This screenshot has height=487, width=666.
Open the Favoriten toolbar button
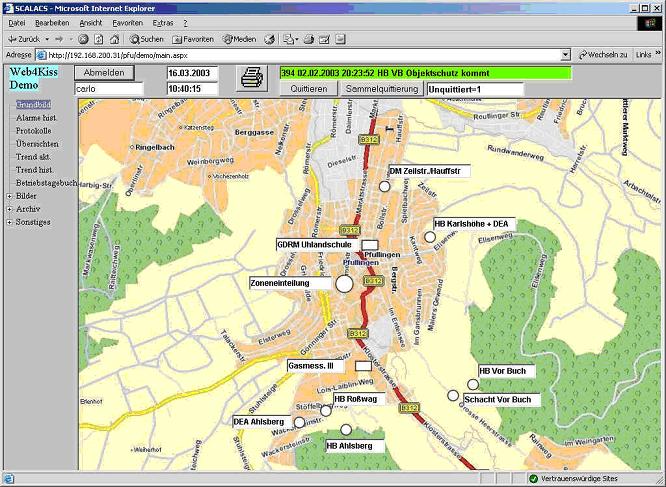pos(193,39)
